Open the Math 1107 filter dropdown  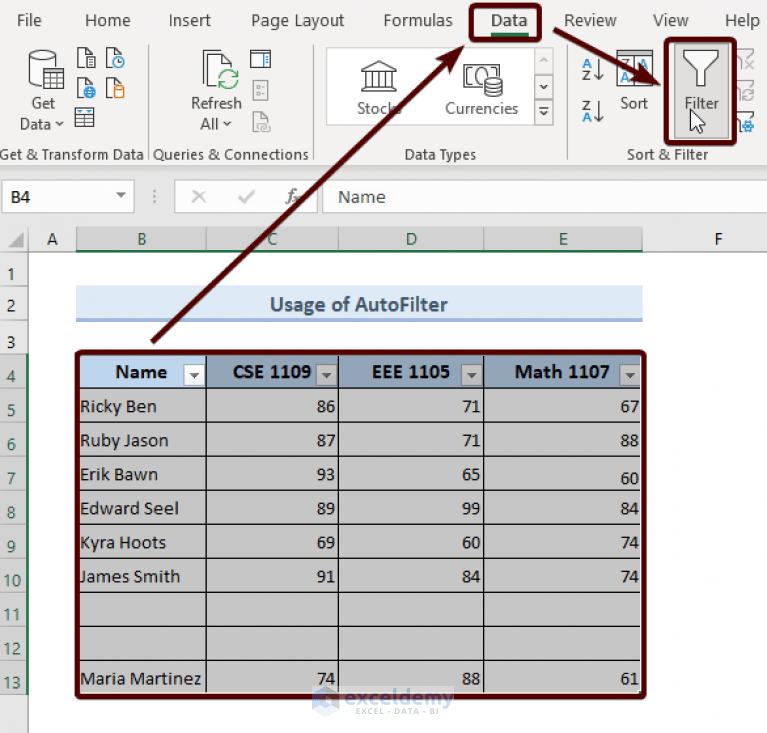pos(630,375)
